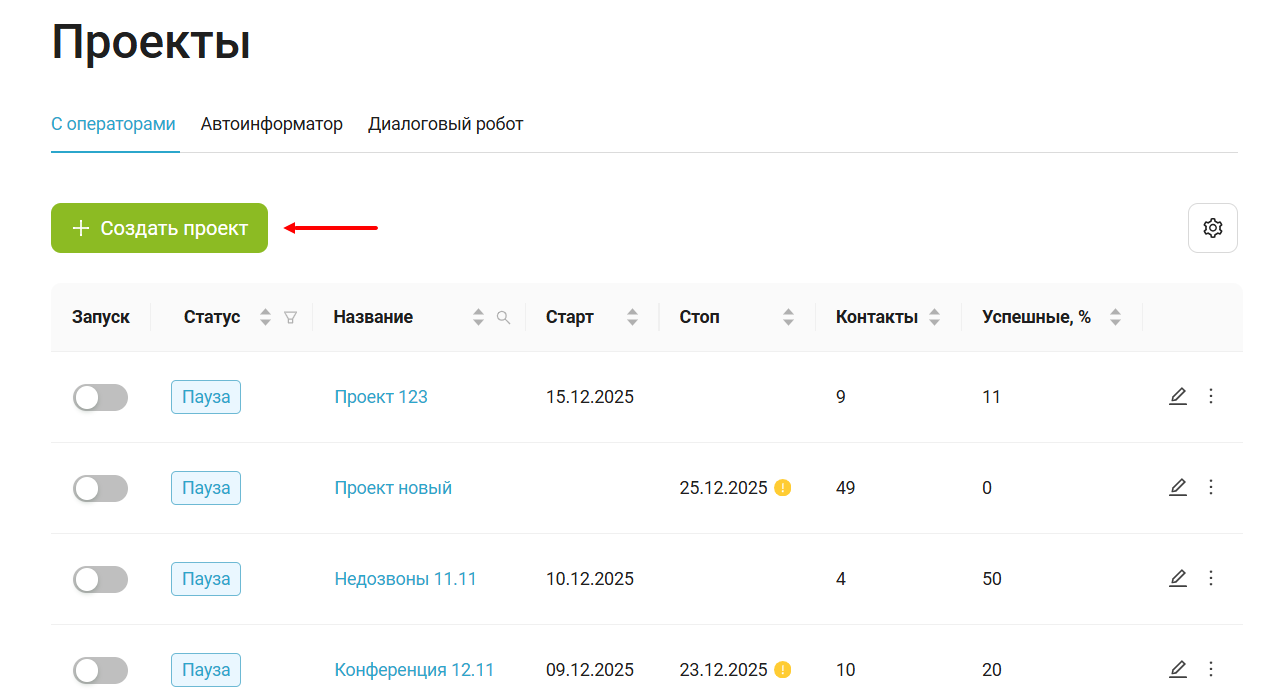Open the Конференция 12.11 project link
The height and width of the screenshot is (694, 1287).
click(414, 670)
